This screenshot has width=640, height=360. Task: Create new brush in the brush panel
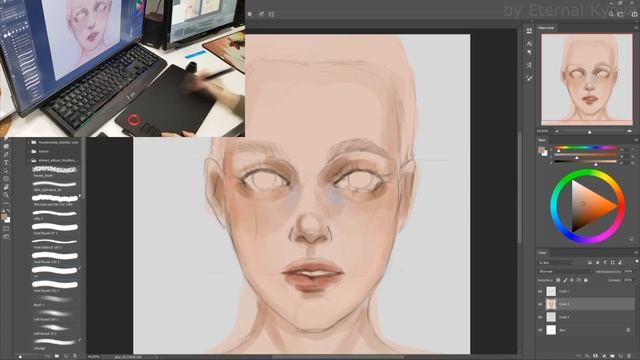66,356
